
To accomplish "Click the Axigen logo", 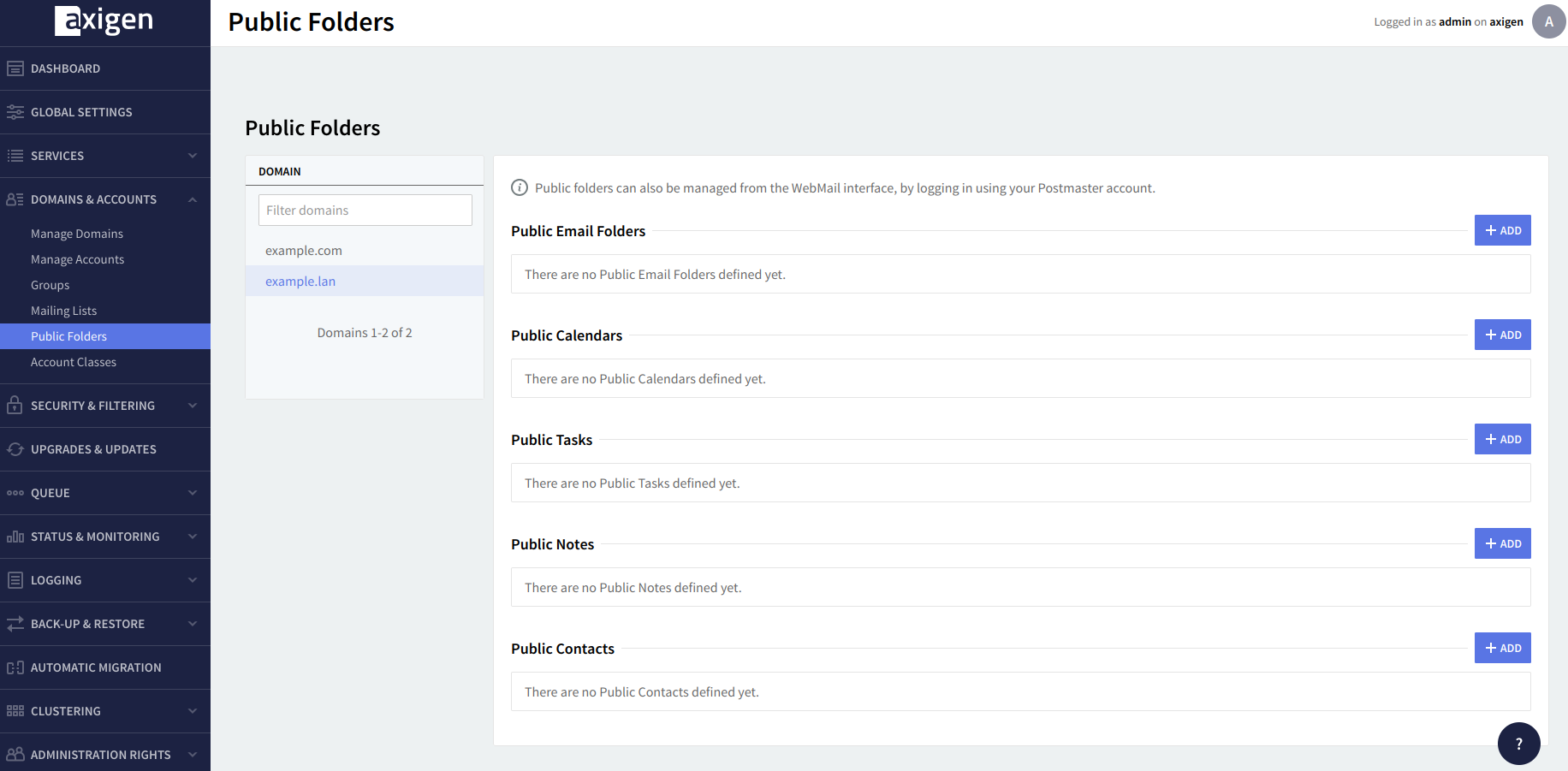I will click(x=104, y=21).
